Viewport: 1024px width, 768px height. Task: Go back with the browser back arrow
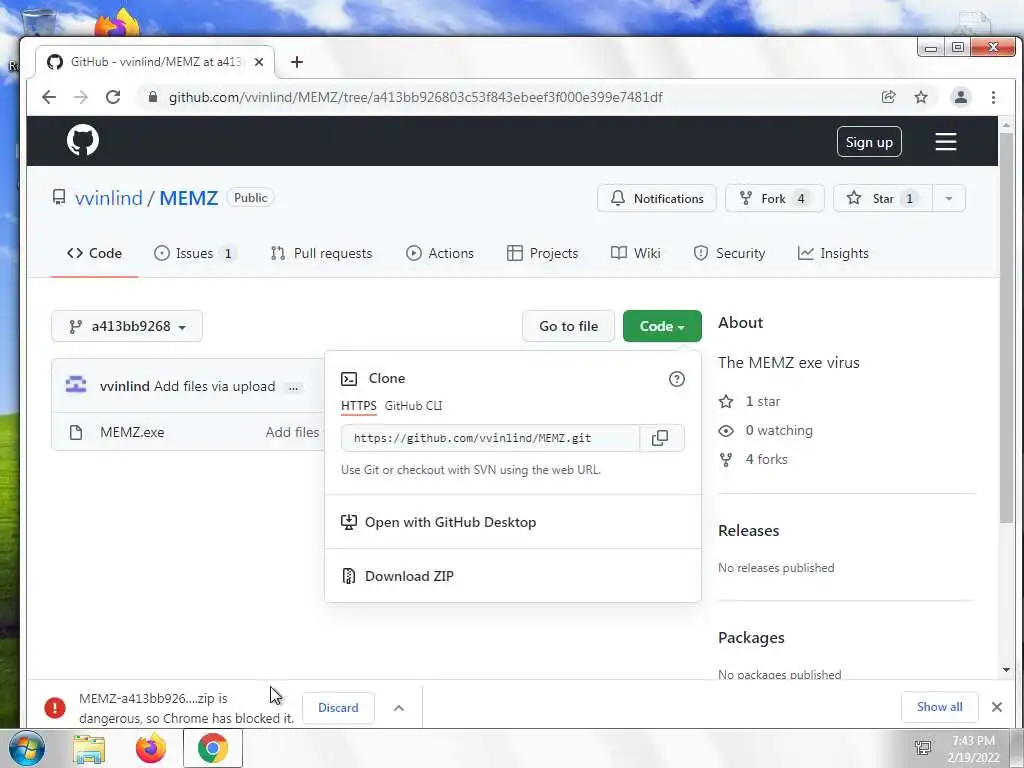pyautogui.click(x=49, y=97)
